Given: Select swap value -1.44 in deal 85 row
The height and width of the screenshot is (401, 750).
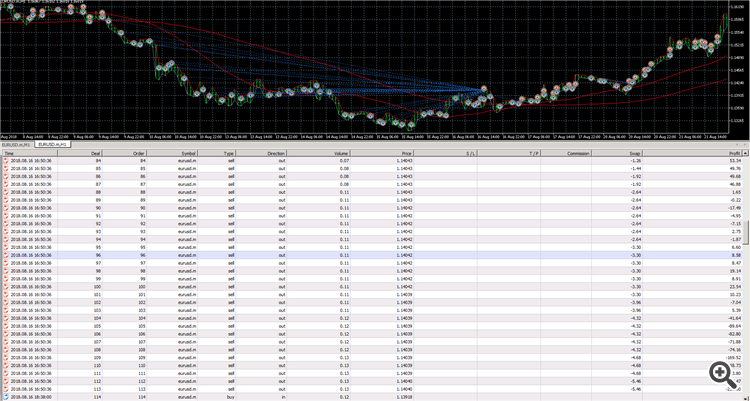Looking at the screenshot, I should pyautogui.click(x=636, y=168).
